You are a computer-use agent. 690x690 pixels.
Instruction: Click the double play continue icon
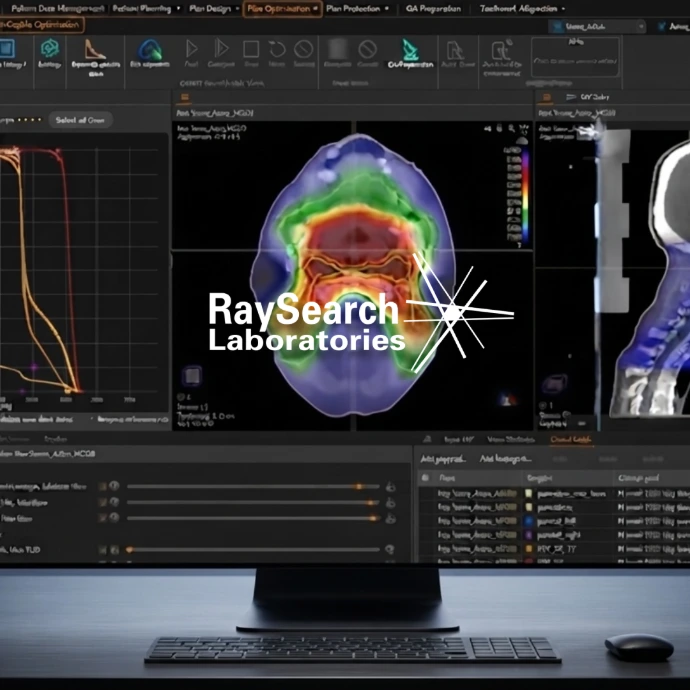(x=221, y=48)
